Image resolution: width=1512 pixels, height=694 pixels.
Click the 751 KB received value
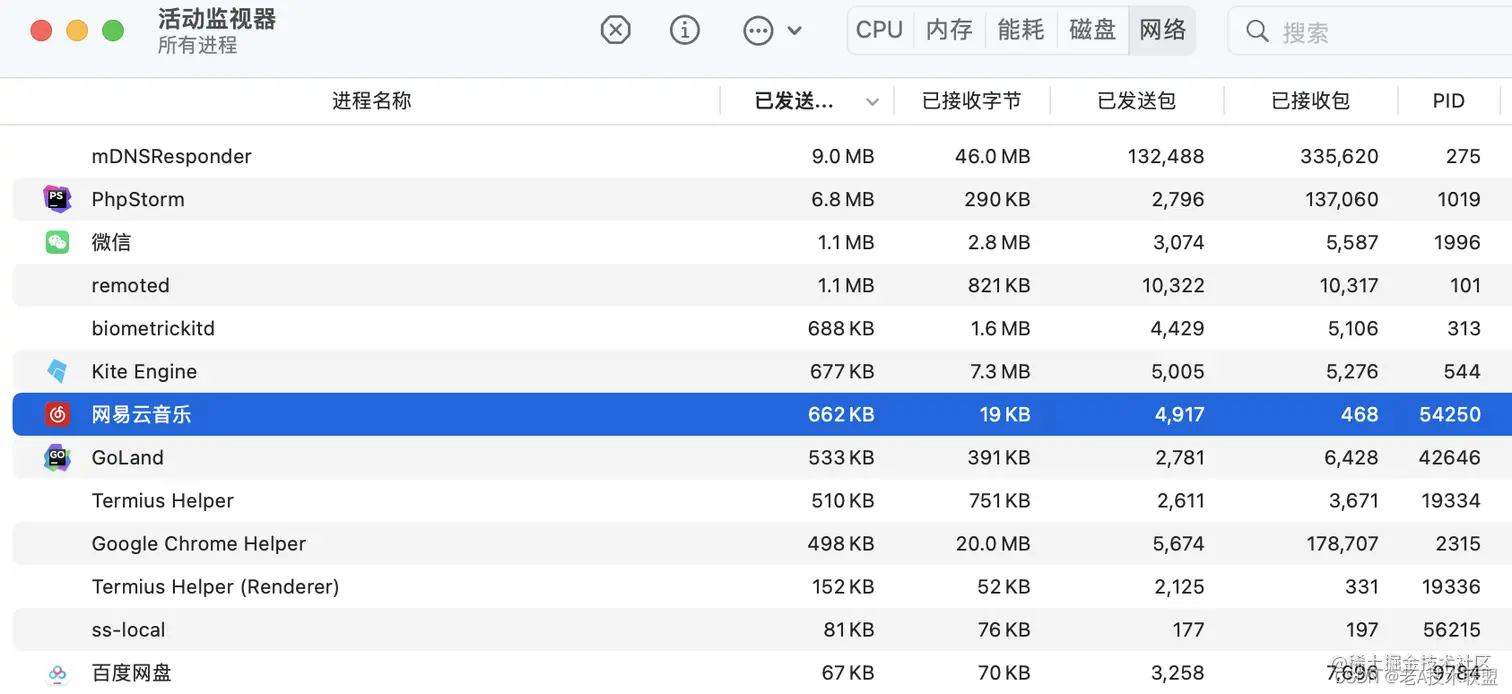(999, 500)
